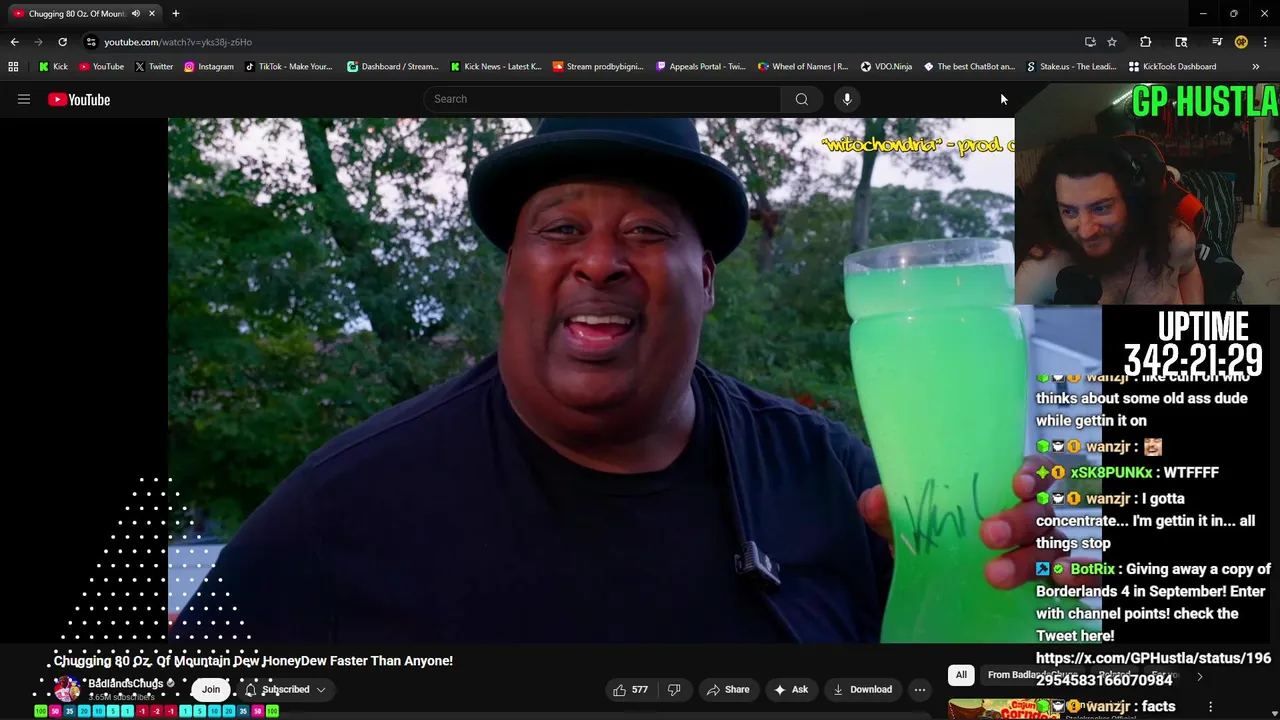Open the YouTube bookmark
The width and height of the screenshot is (1280, 720).
[101, 67]
